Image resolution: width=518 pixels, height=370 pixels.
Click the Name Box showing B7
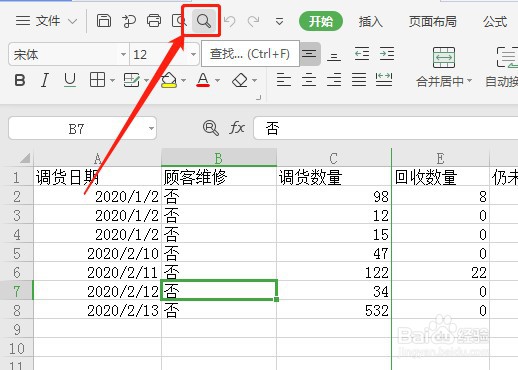tap(76, 129)
